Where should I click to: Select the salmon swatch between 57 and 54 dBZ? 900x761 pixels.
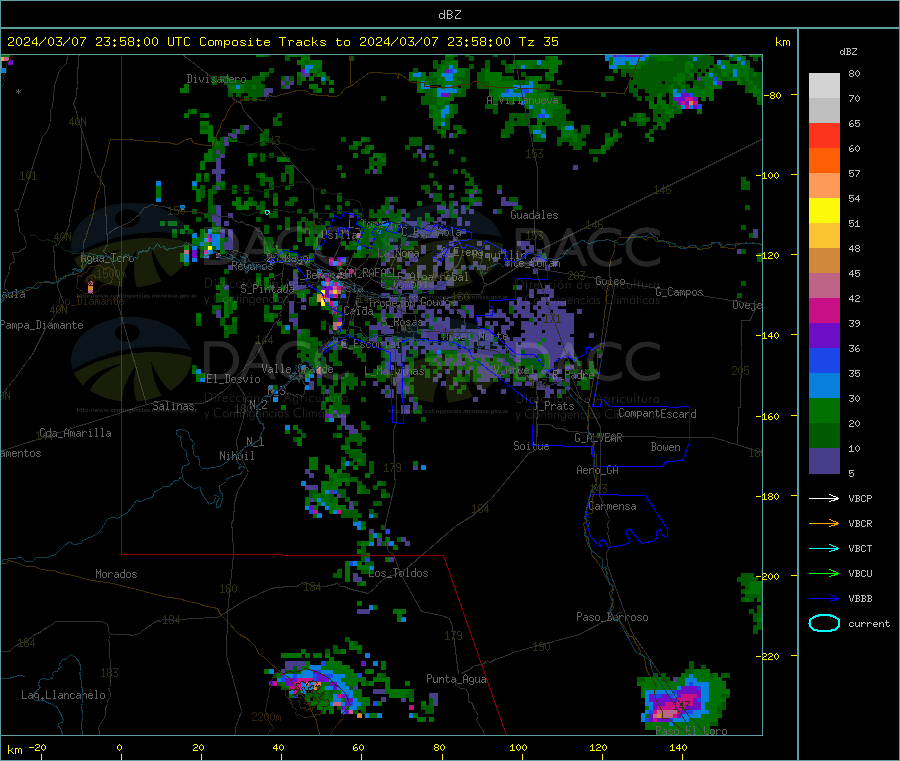824,186
